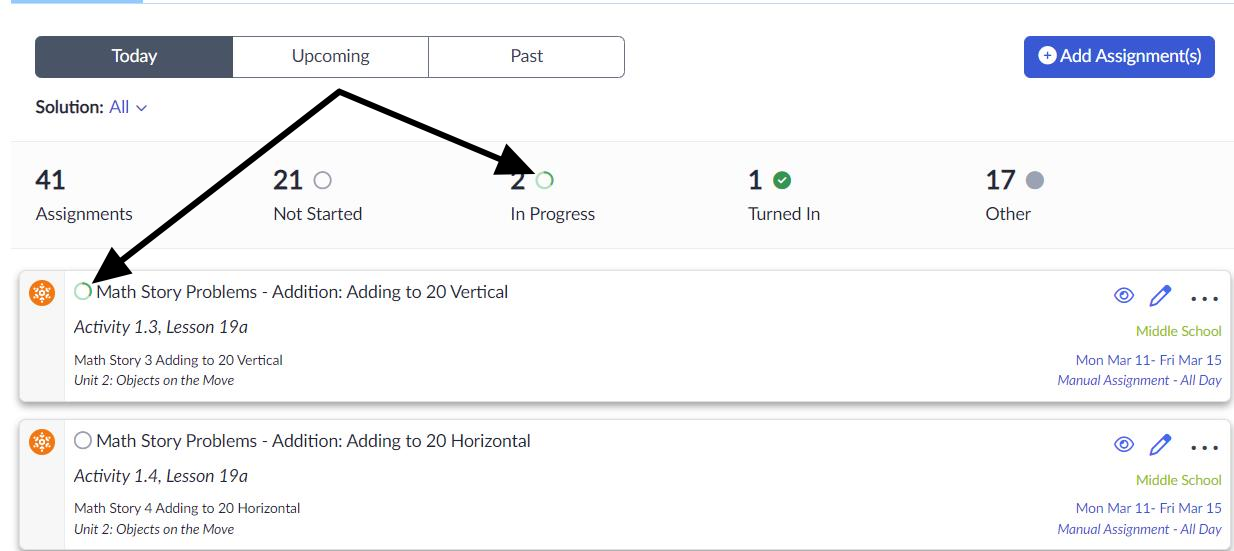Open more options for Adding to 20 Vertical
Viewport: 1234px width, 551px height.
coord(1205,297)
